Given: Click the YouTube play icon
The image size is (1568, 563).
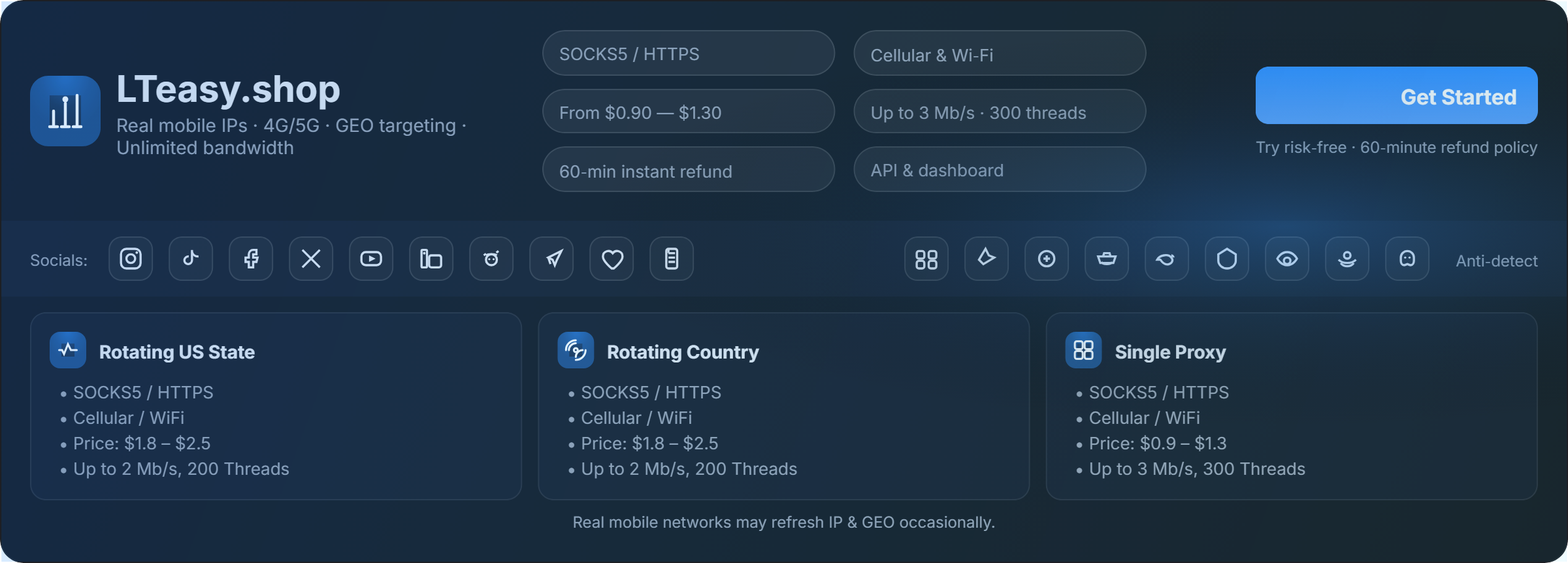Looking at the screenshot, I should click(371, 259).
